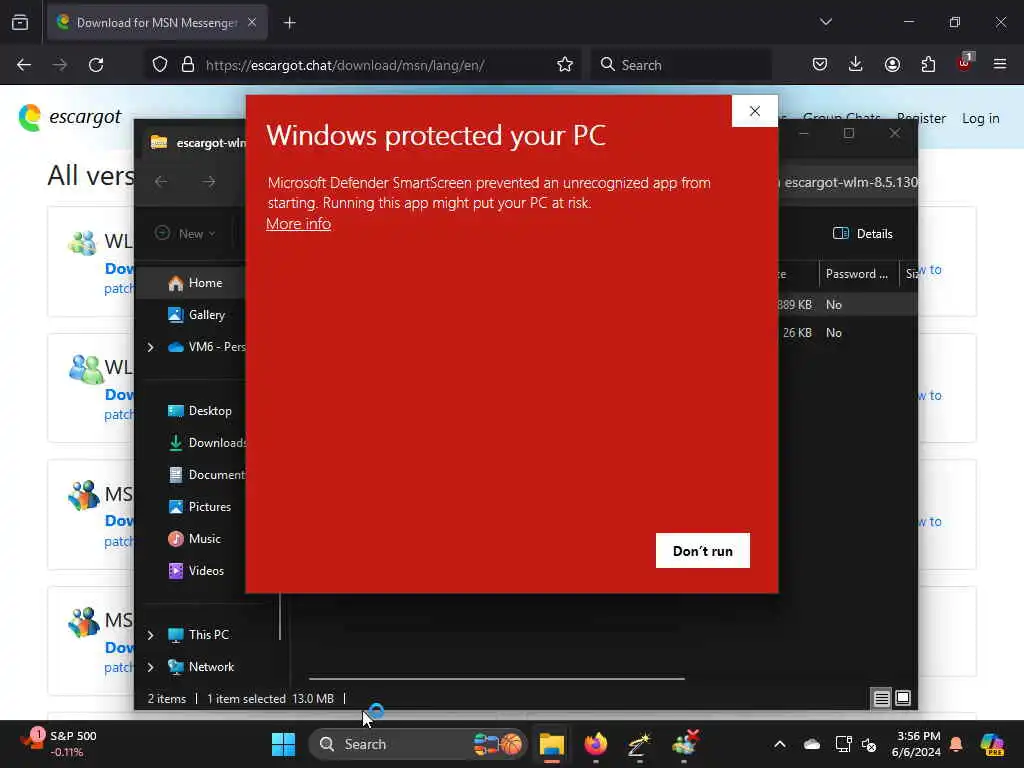The image size is (1024, 768).
Task: Open Pictures folder in Explorer sidebar
Action: [x=199, y=507]
